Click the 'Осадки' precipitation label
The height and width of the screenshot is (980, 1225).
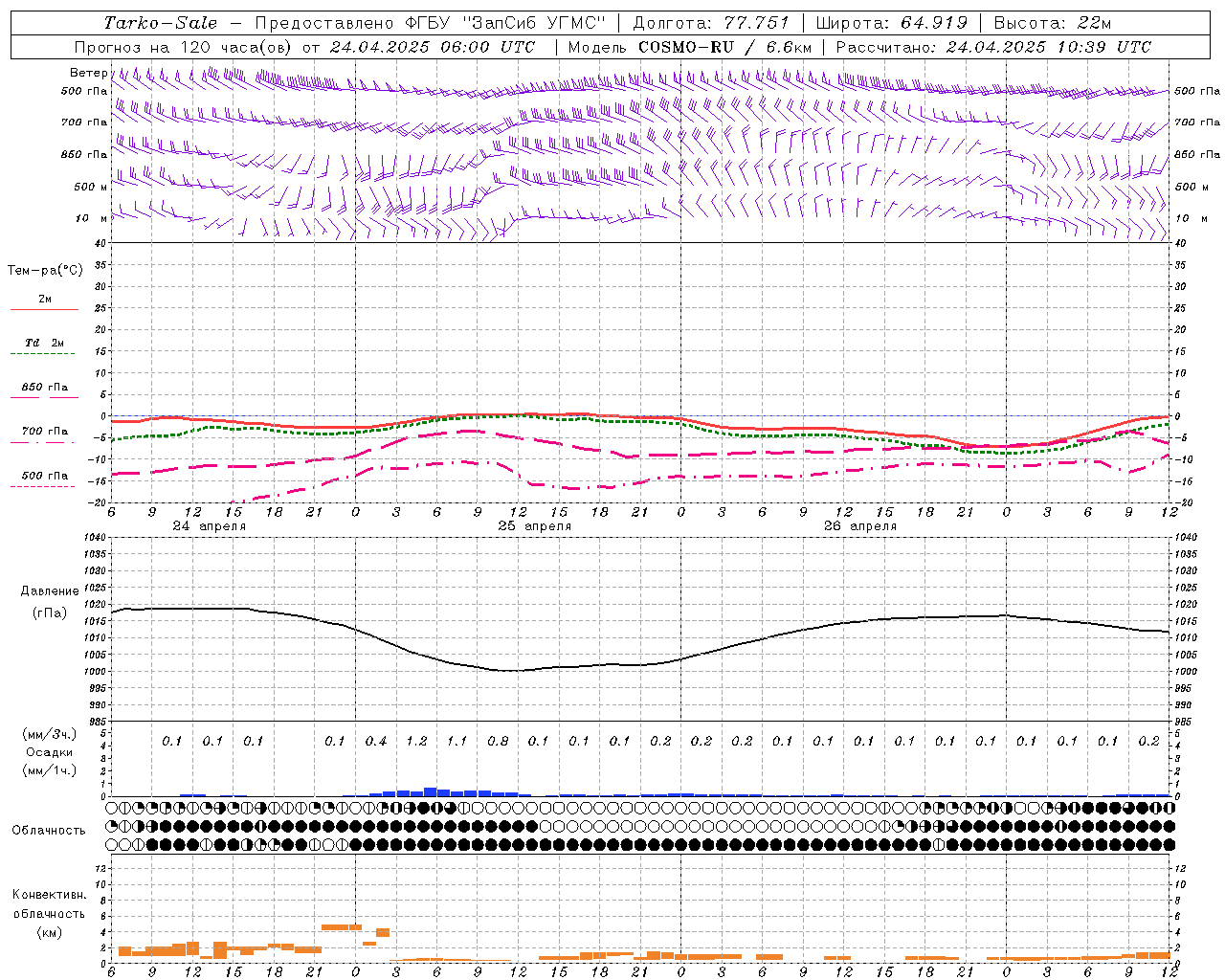coord(50,752)
